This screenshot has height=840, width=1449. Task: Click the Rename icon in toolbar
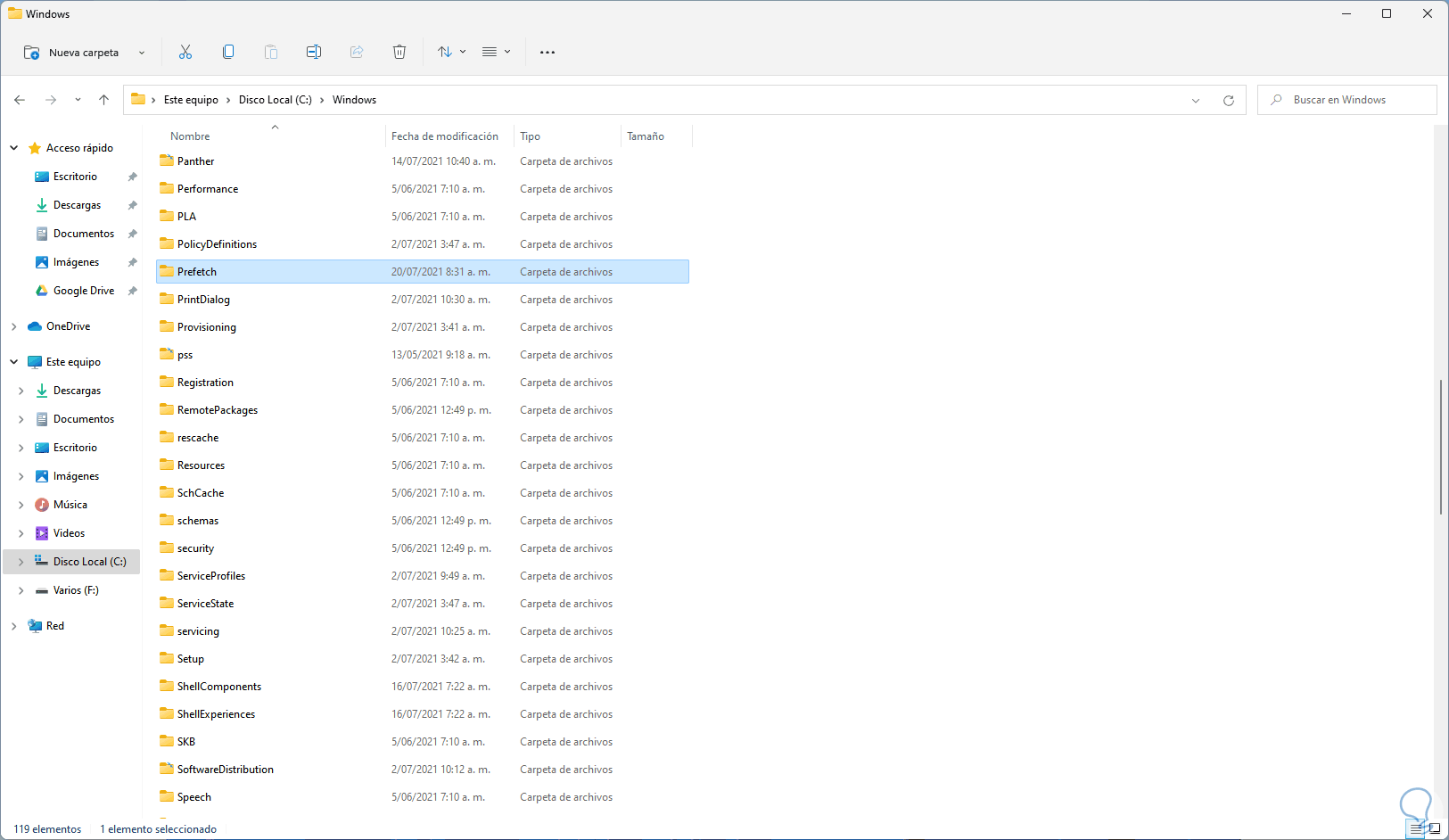314,52
